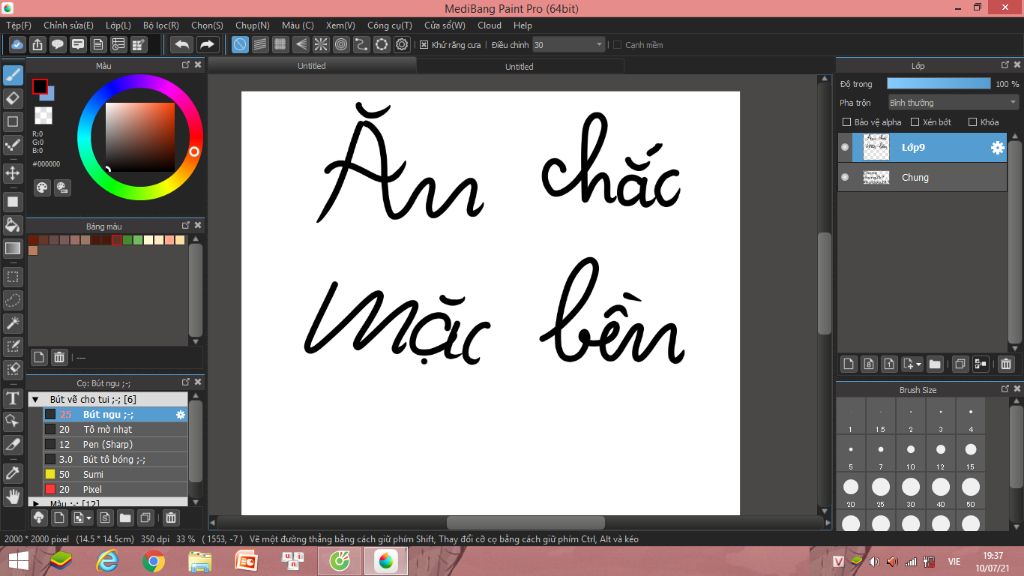Enable the Xén bớt checkbox

coord(915,122)
